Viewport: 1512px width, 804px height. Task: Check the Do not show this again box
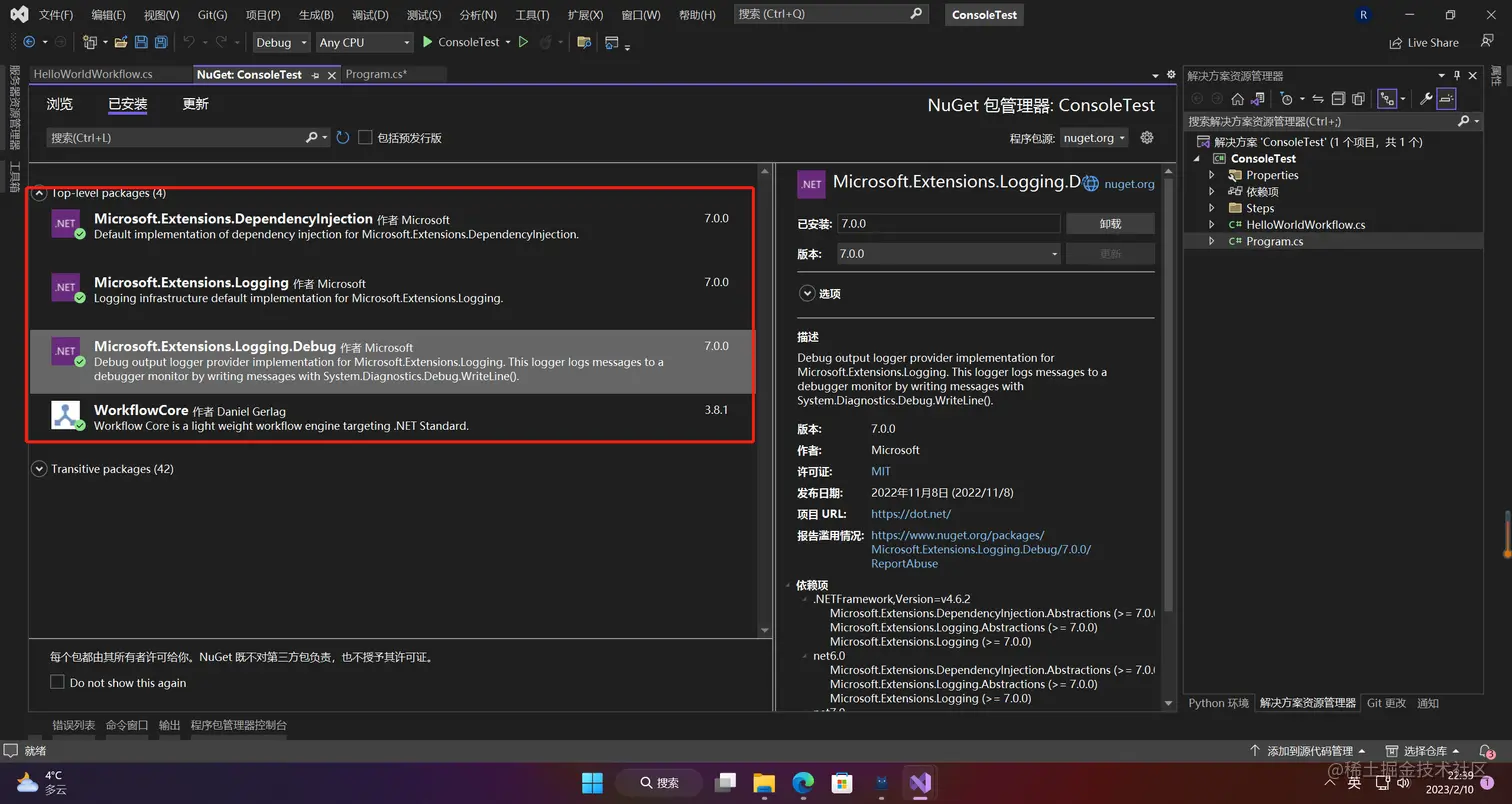[57, 682]
